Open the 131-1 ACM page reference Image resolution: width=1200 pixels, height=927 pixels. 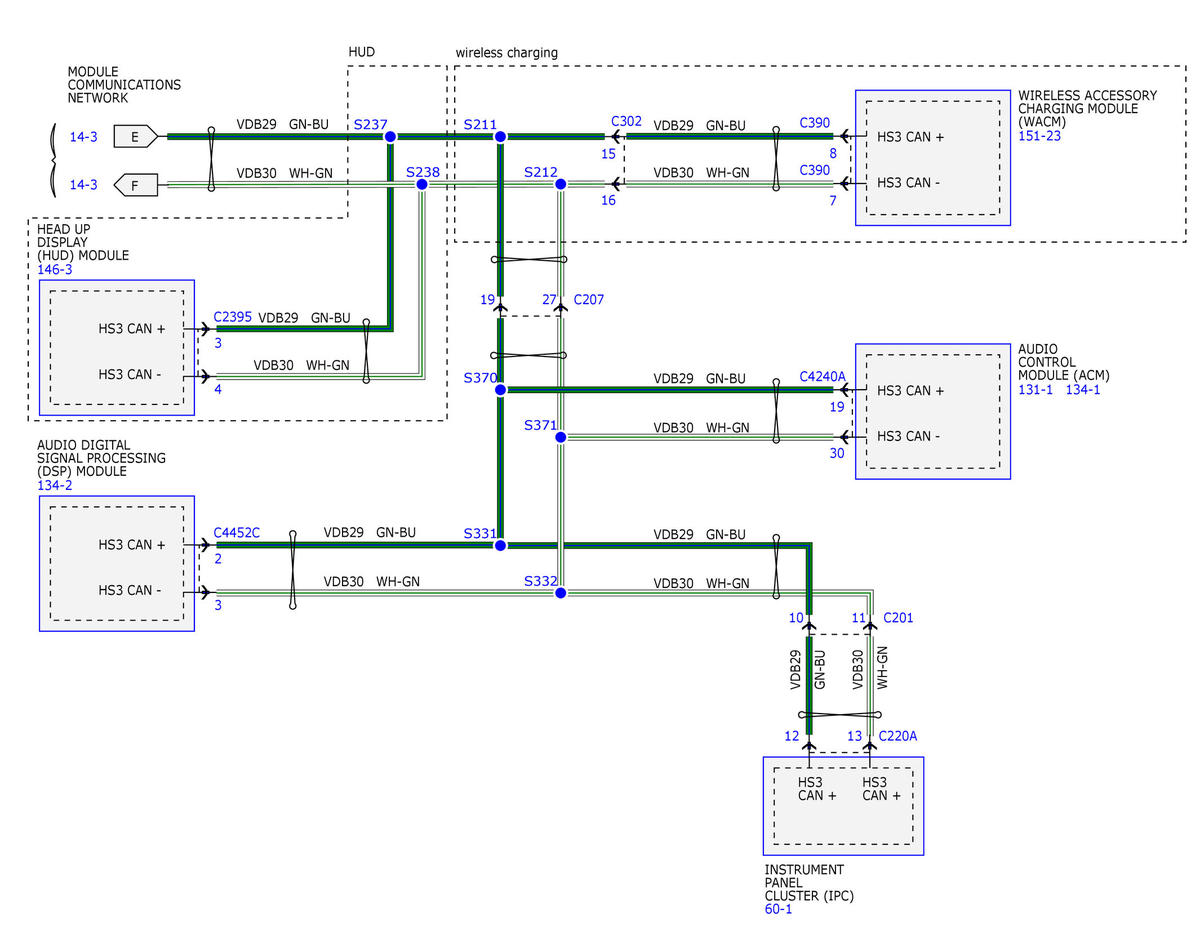pos(1036,389)
